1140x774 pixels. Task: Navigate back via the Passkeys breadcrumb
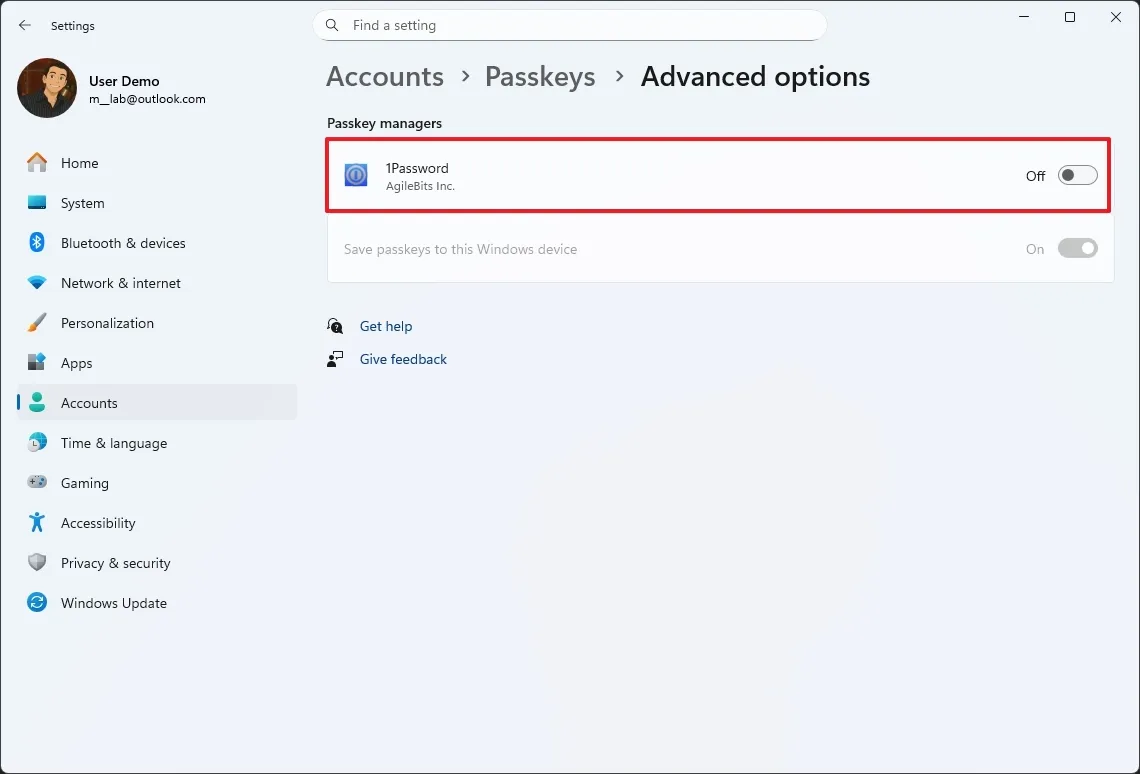coord(540,76)
